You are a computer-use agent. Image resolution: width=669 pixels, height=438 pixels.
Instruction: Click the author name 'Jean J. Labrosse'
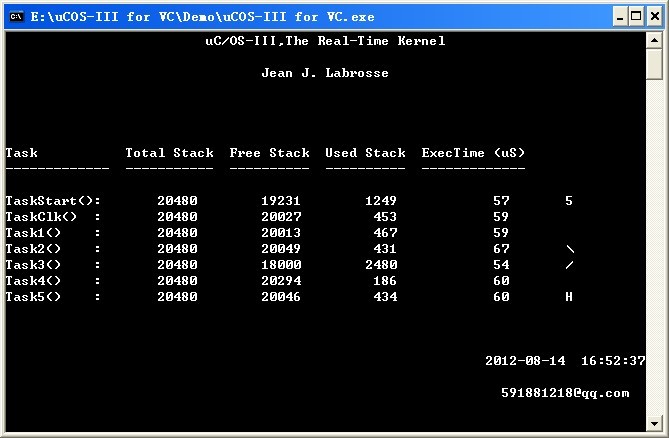tap(325, 73)
